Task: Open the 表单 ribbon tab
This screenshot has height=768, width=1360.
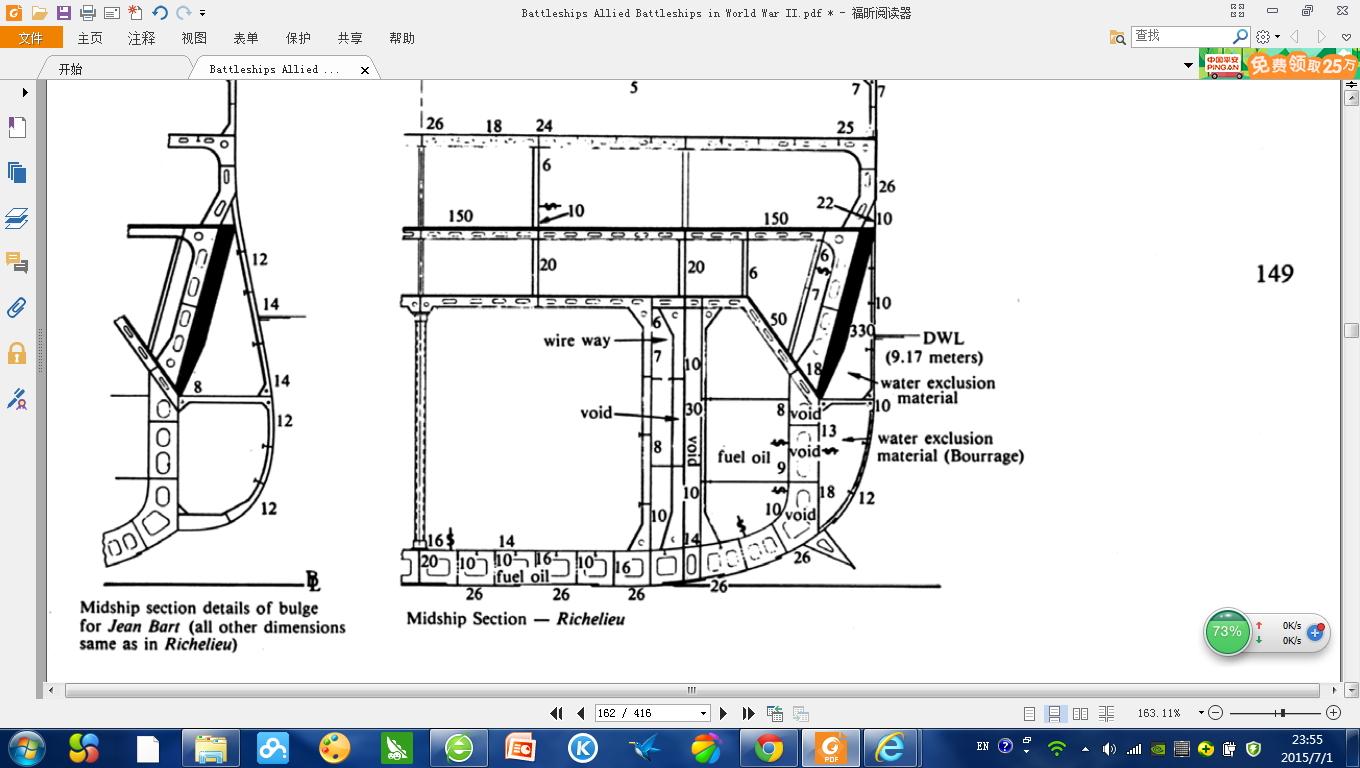Action: (x=246, y=38)
